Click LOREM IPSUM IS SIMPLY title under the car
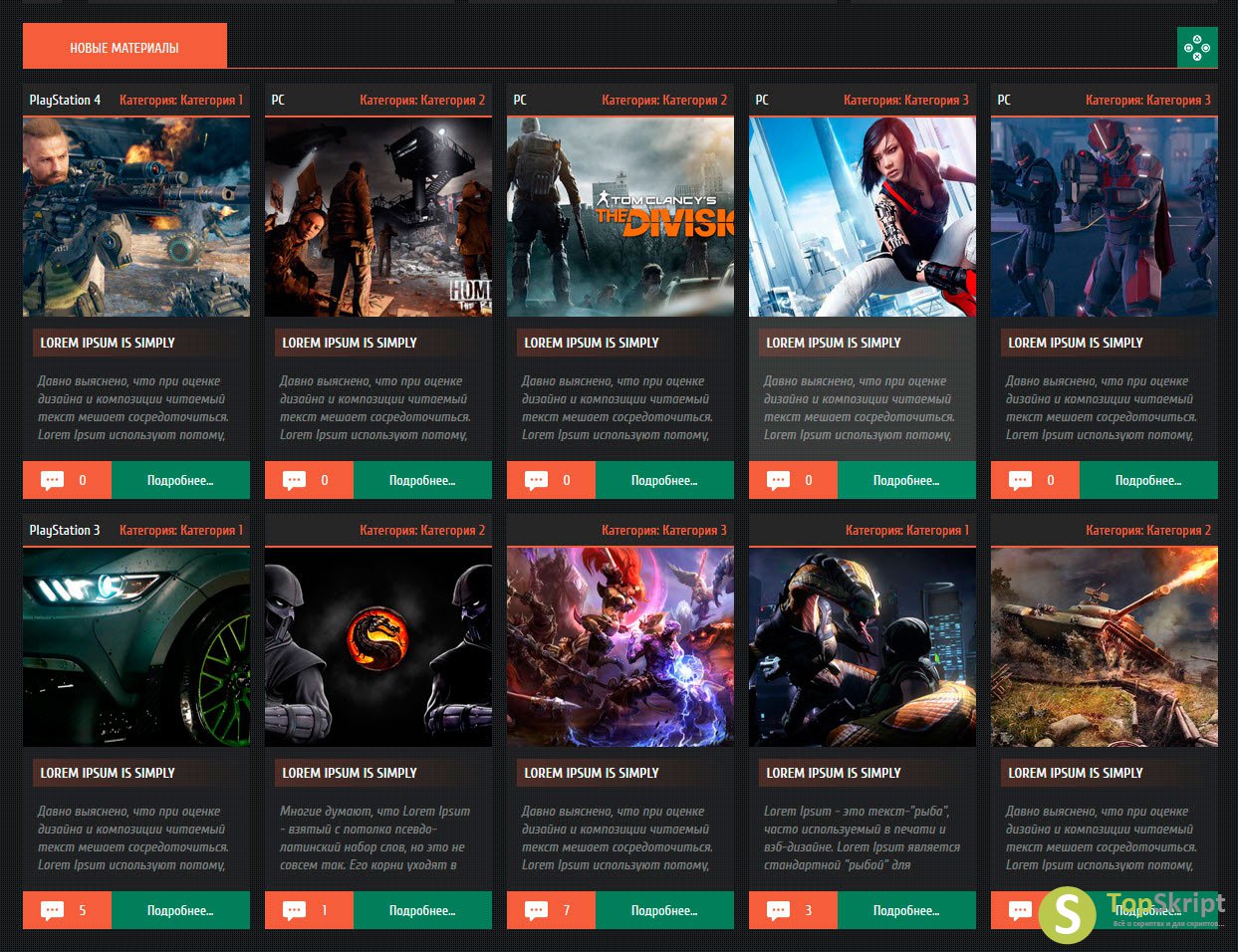The width and height of the screenshot is (1238, 952). 108,773
